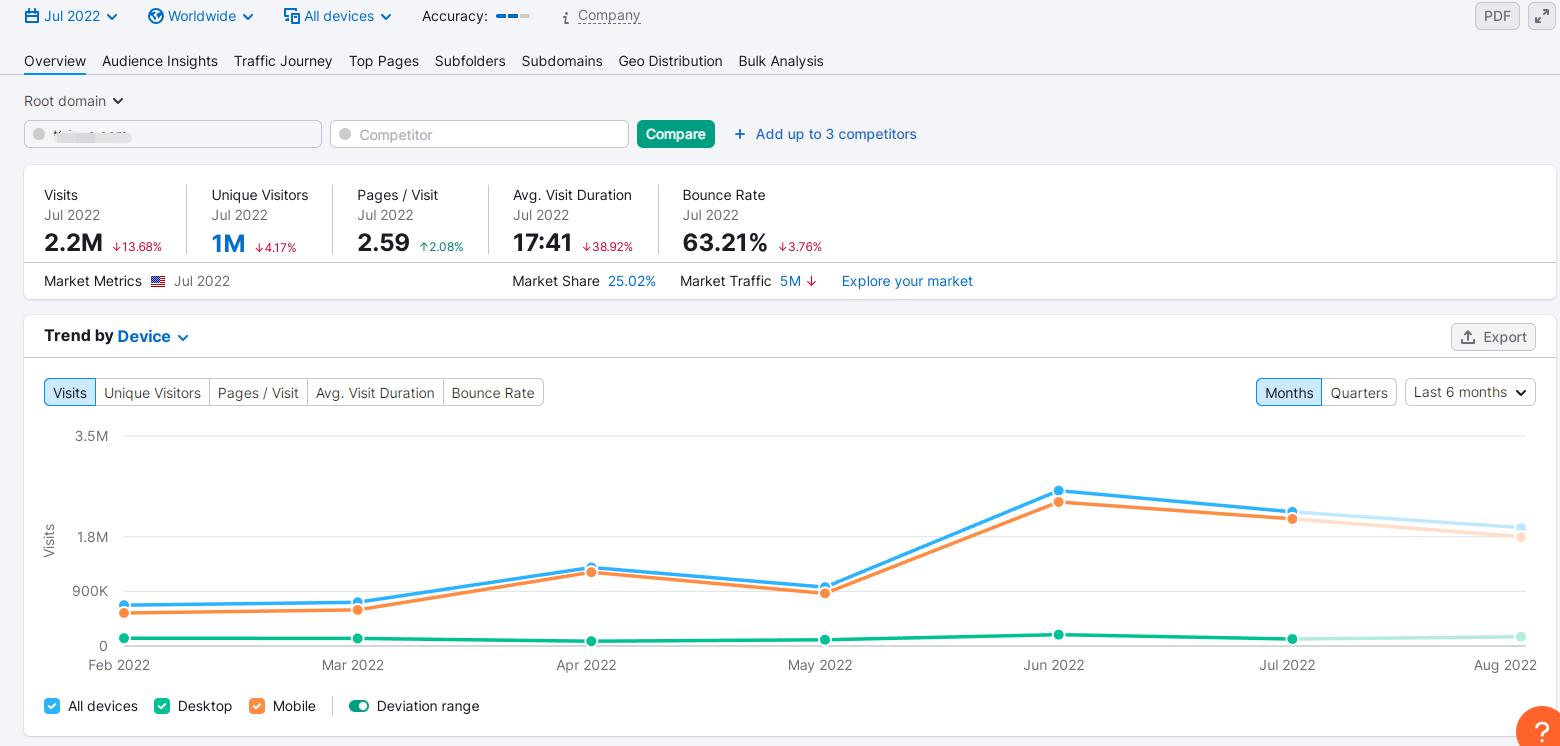This screenshot has height=746, width=1560.
Task: Expand report to fullscreen with arrows icon
Action: [x=1541, y=16]
